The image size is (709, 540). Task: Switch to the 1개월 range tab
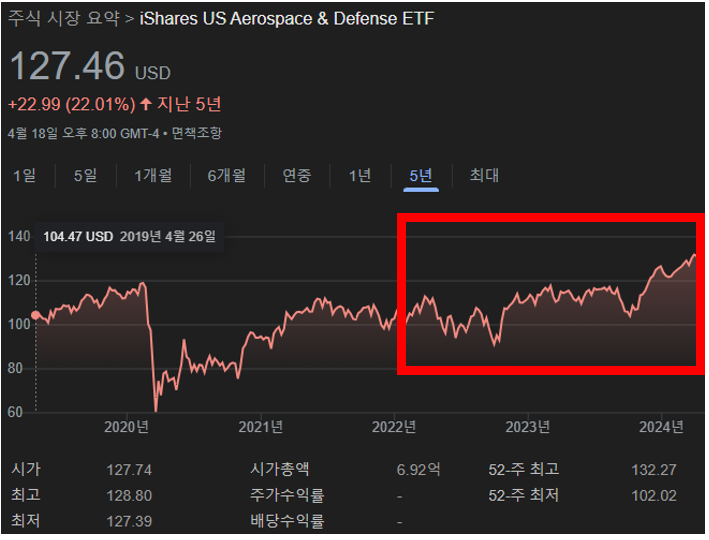pos(153,175)
